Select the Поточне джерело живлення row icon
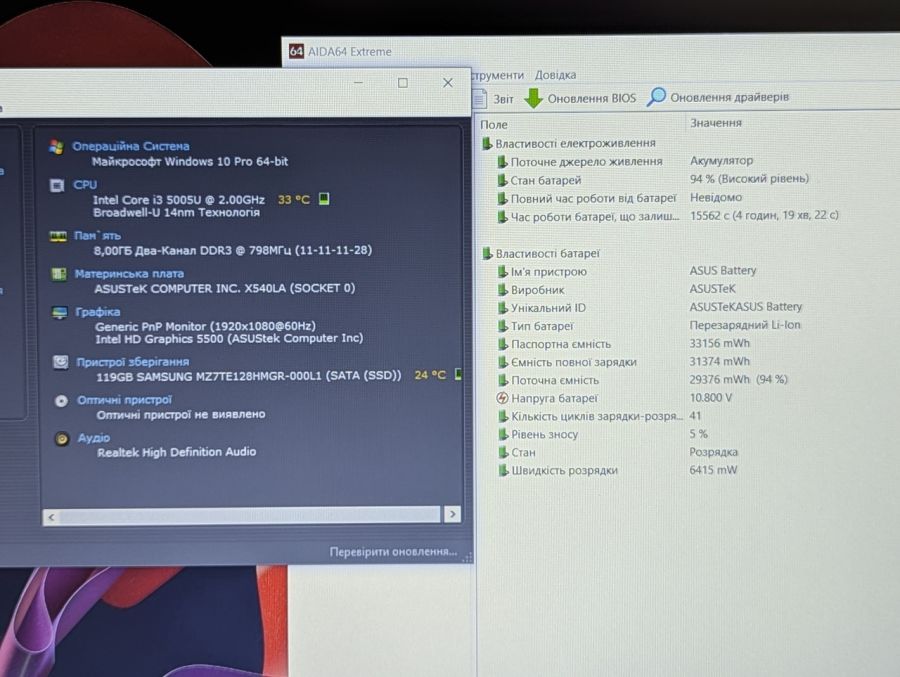The height and width of the screenshot is (677, 900). click(x=502, y=161)
